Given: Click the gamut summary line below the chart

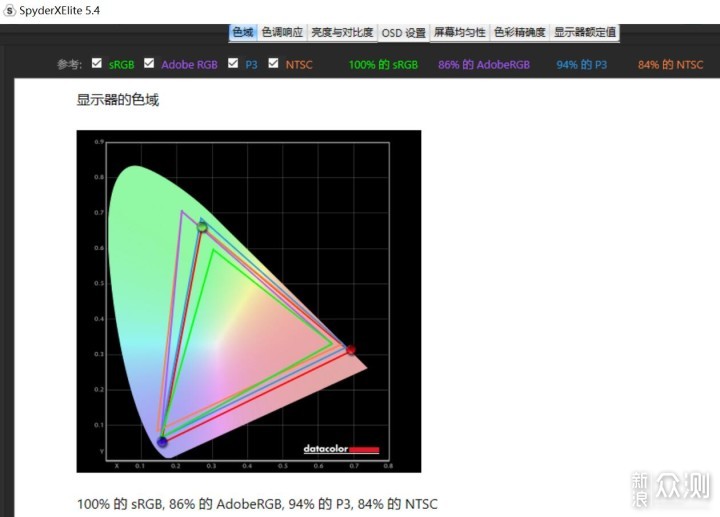Looking at the screenshot, I should pyautogui.click(x=257, y=504).
